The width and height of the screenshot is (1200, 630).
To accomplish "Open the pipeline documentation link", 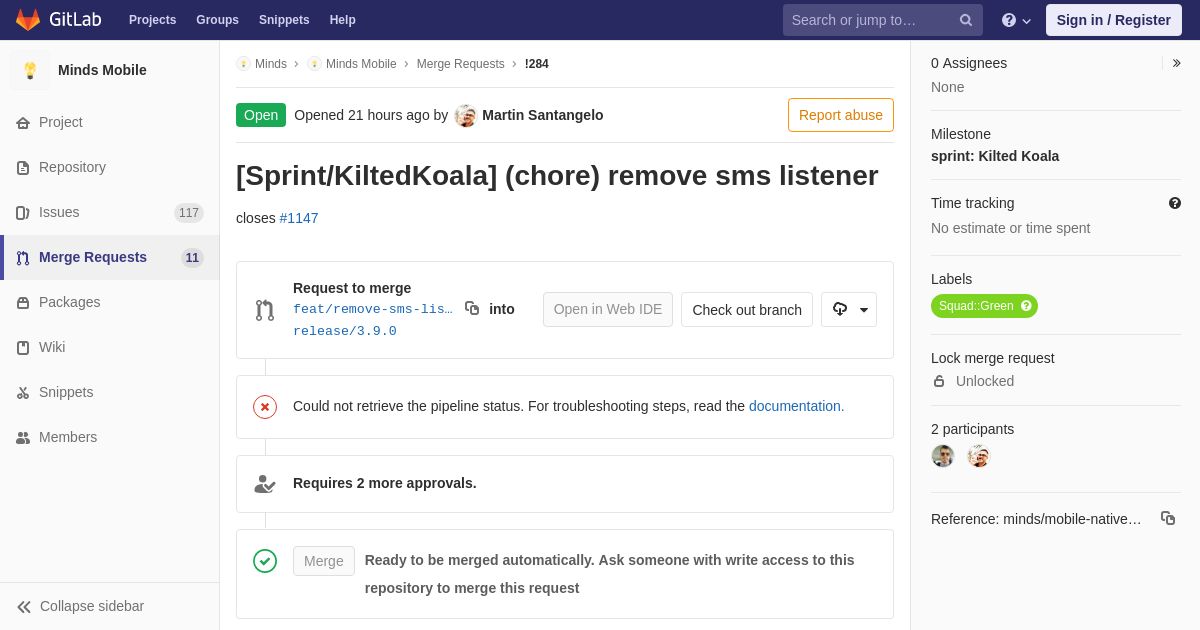I will pyautogui.click(x=797, y=406).
